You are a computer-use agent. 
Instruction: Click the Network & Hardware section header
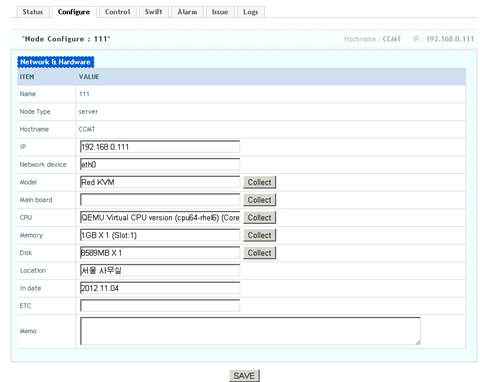[55, 62]
